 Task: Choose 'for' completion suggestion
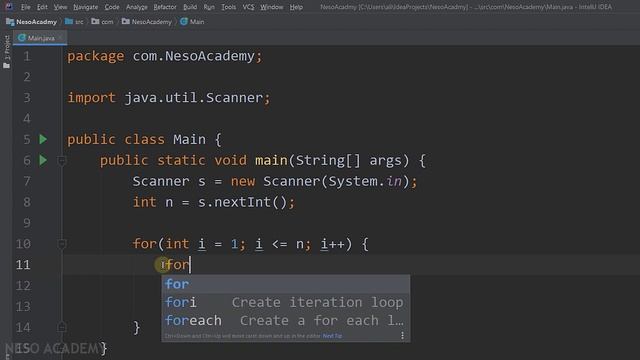coord(286,284)
